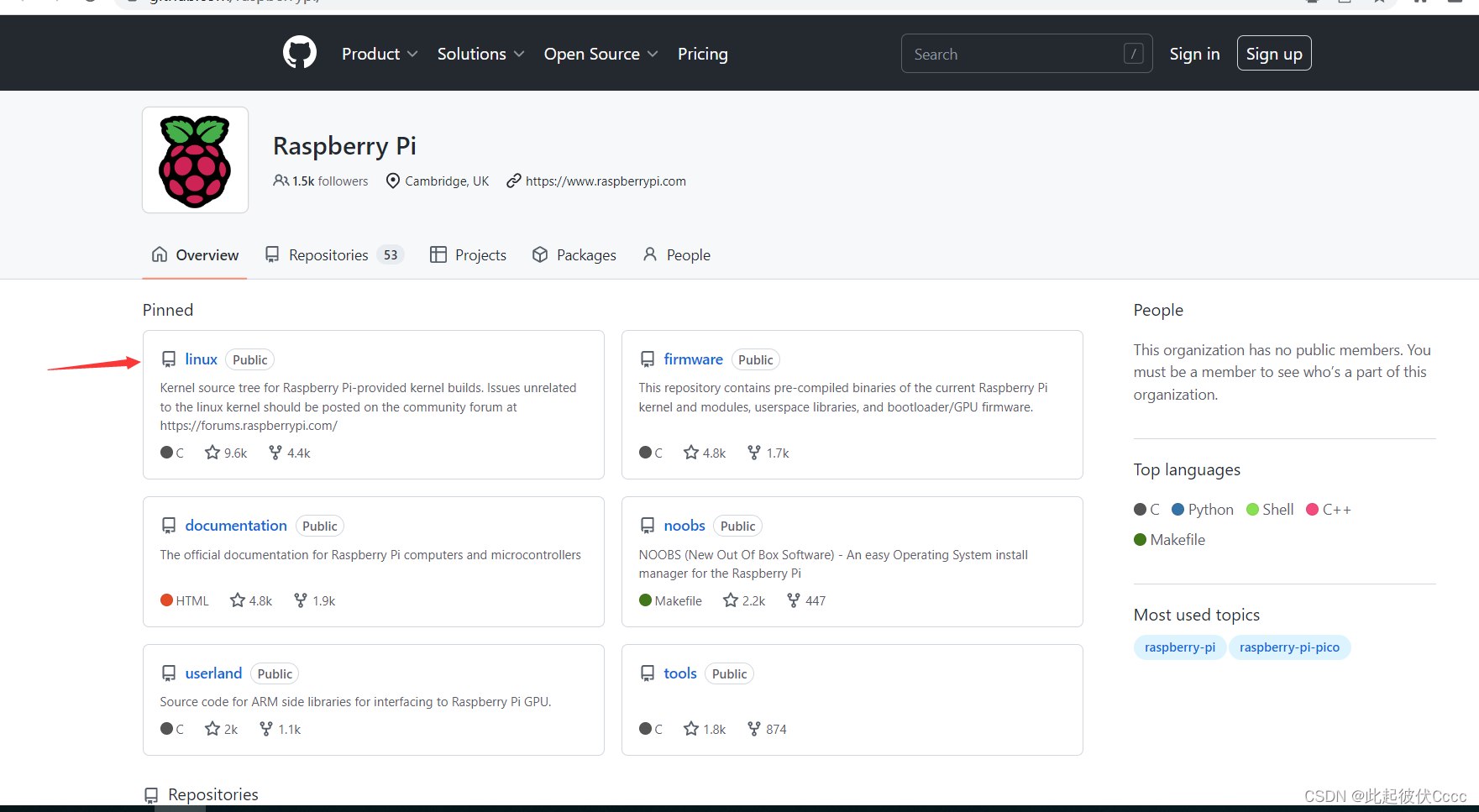Open the noobs repository
The width and height of the screenshot is (1479, 812).
(x=684, y=526)
